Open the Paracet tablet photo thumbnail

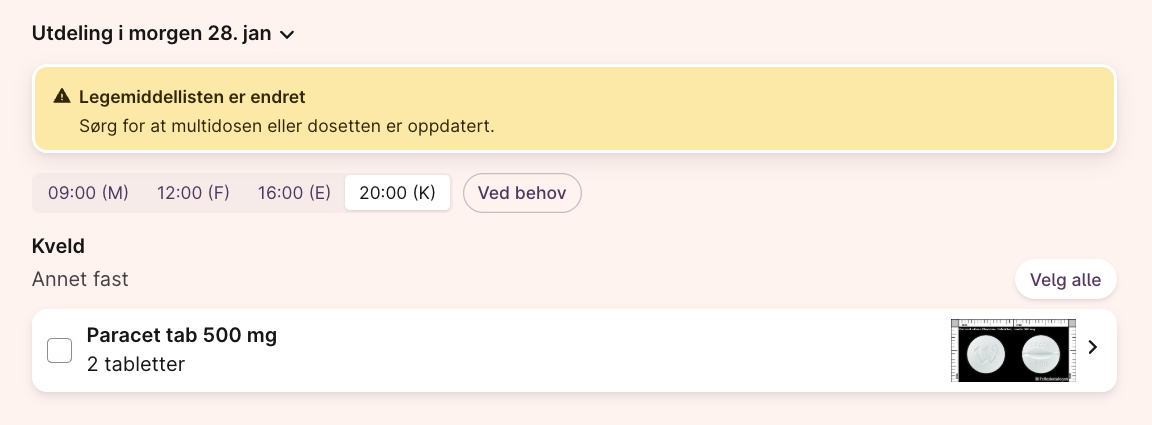click(x=1012, y=350)
